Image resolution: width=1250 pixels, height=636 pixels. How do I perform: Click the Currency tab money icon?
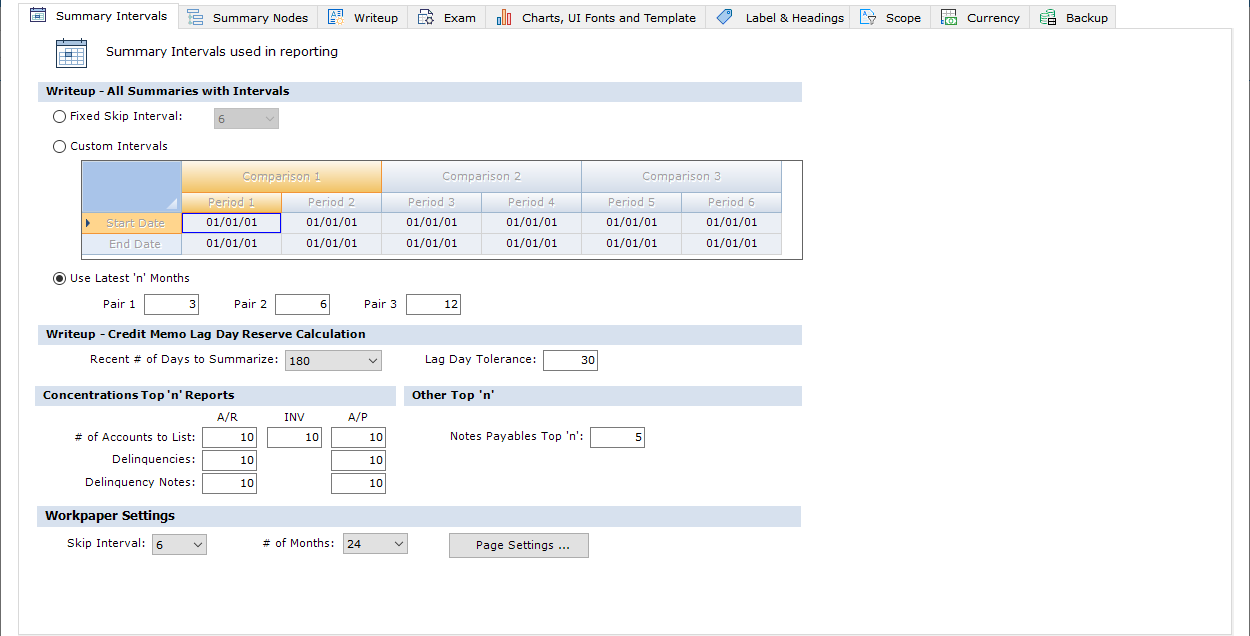click(x=949, y=18)
